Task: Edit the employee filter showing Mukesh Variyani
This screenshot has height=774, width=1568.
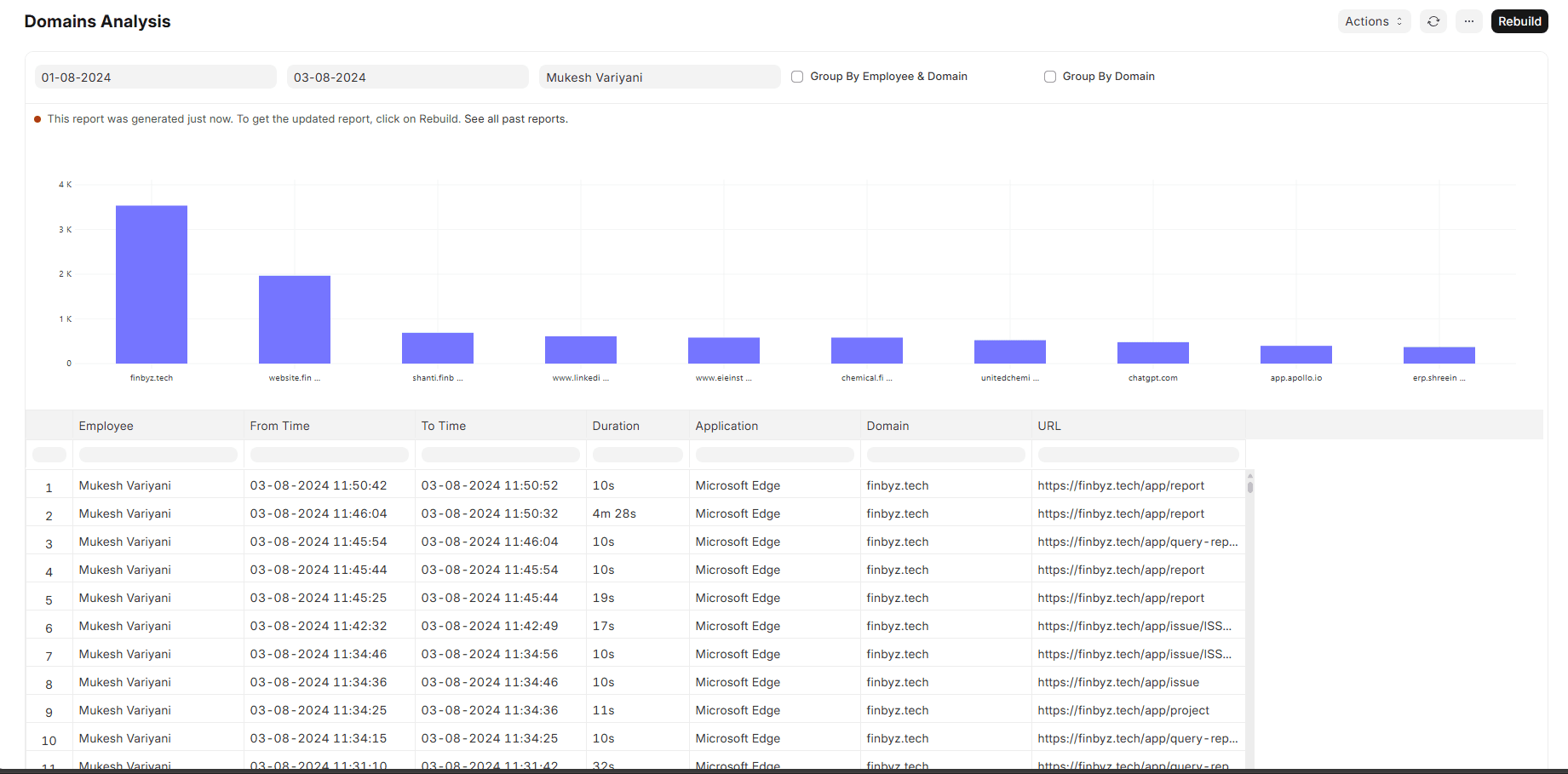Action: [x=659, y=77]
